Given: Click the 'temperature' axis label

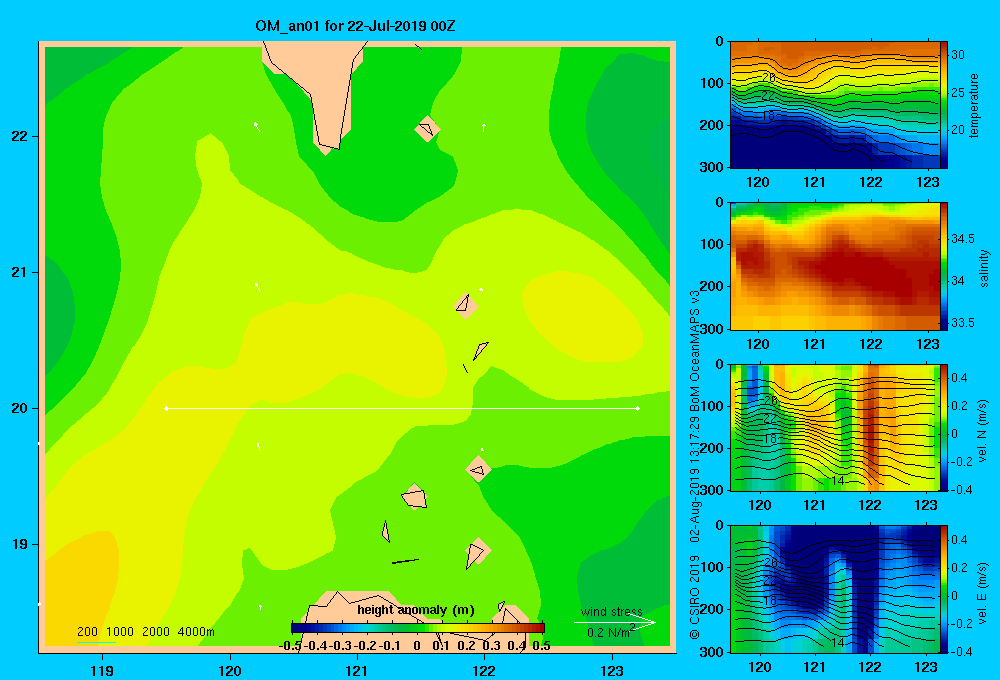Looking at the screenshot, I should 974,105.
